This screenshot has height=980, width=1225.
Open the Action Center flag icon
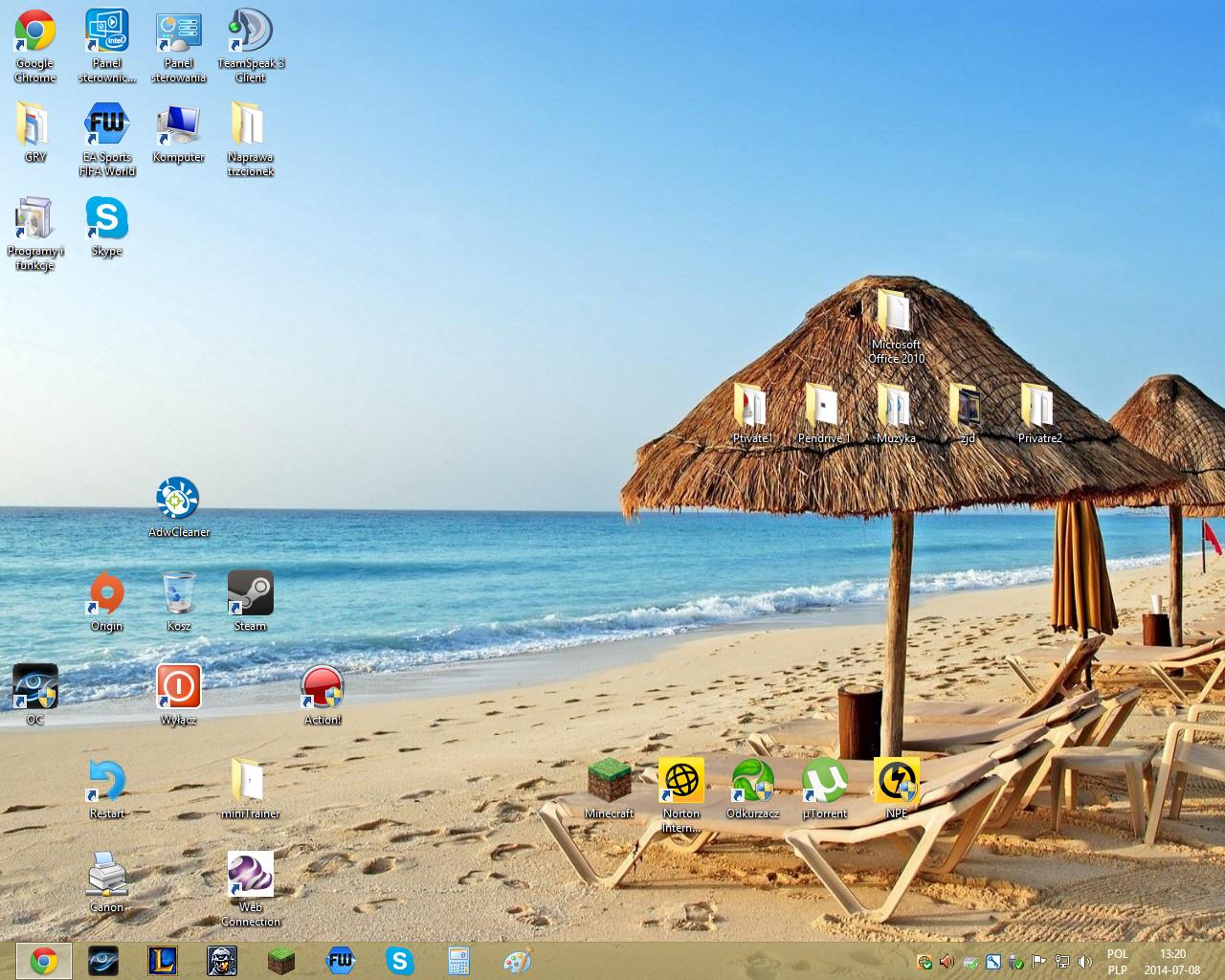[1039, 962]
